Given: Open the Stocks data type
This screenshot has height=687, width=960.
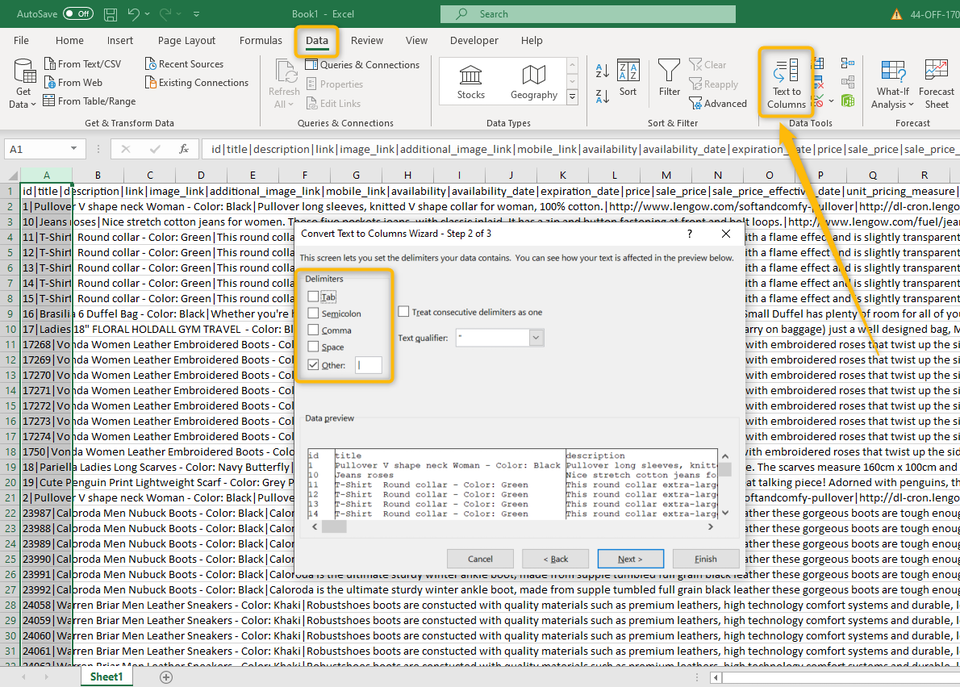Looking at the screenshot, I should (x=471, y=80).
